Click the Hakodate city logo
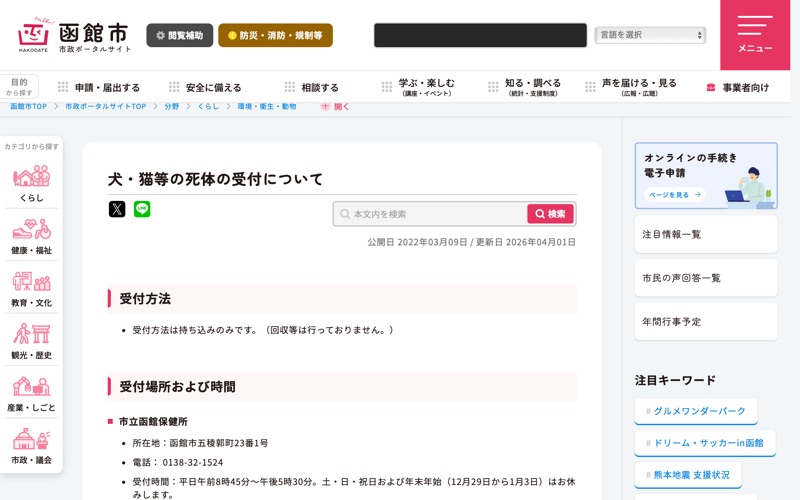The height and width of the screenshot is (500, 800). coord(74,35)
